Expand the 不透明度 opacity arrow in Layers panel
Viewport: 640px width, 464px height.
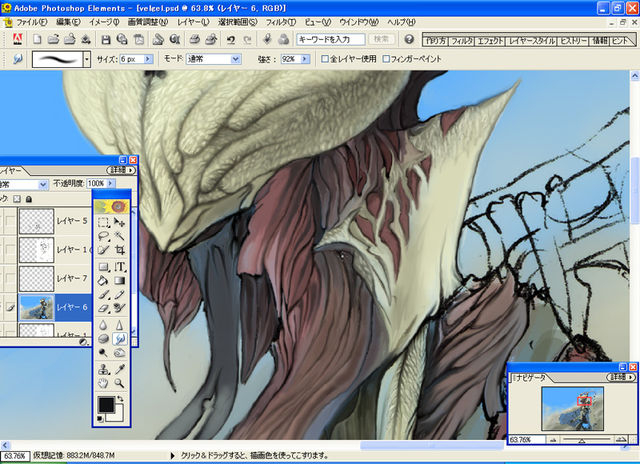(x=111, y=184)
